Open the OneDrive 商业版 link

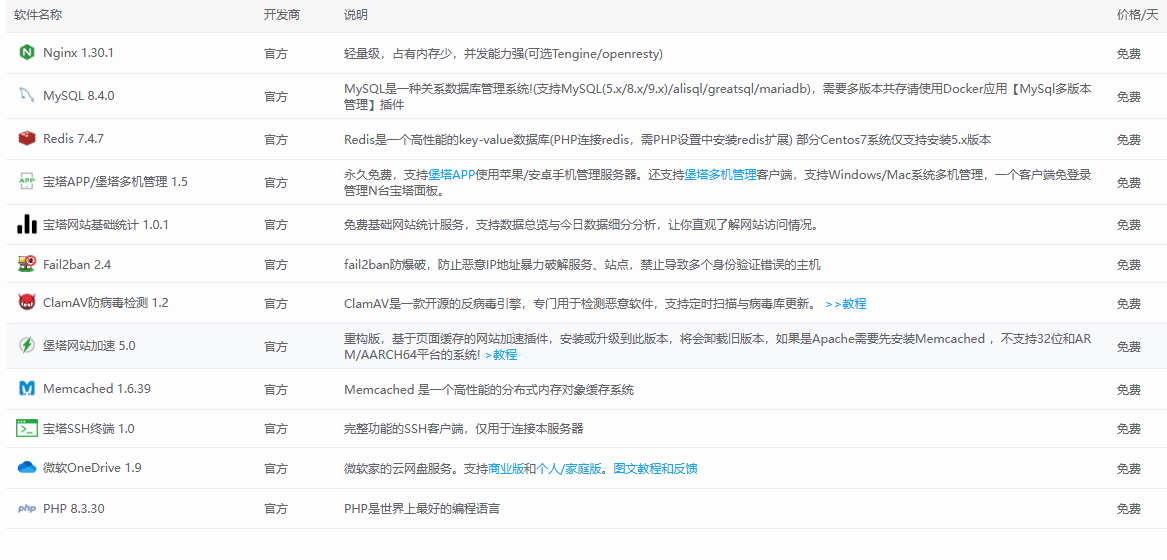click(507, 468)
